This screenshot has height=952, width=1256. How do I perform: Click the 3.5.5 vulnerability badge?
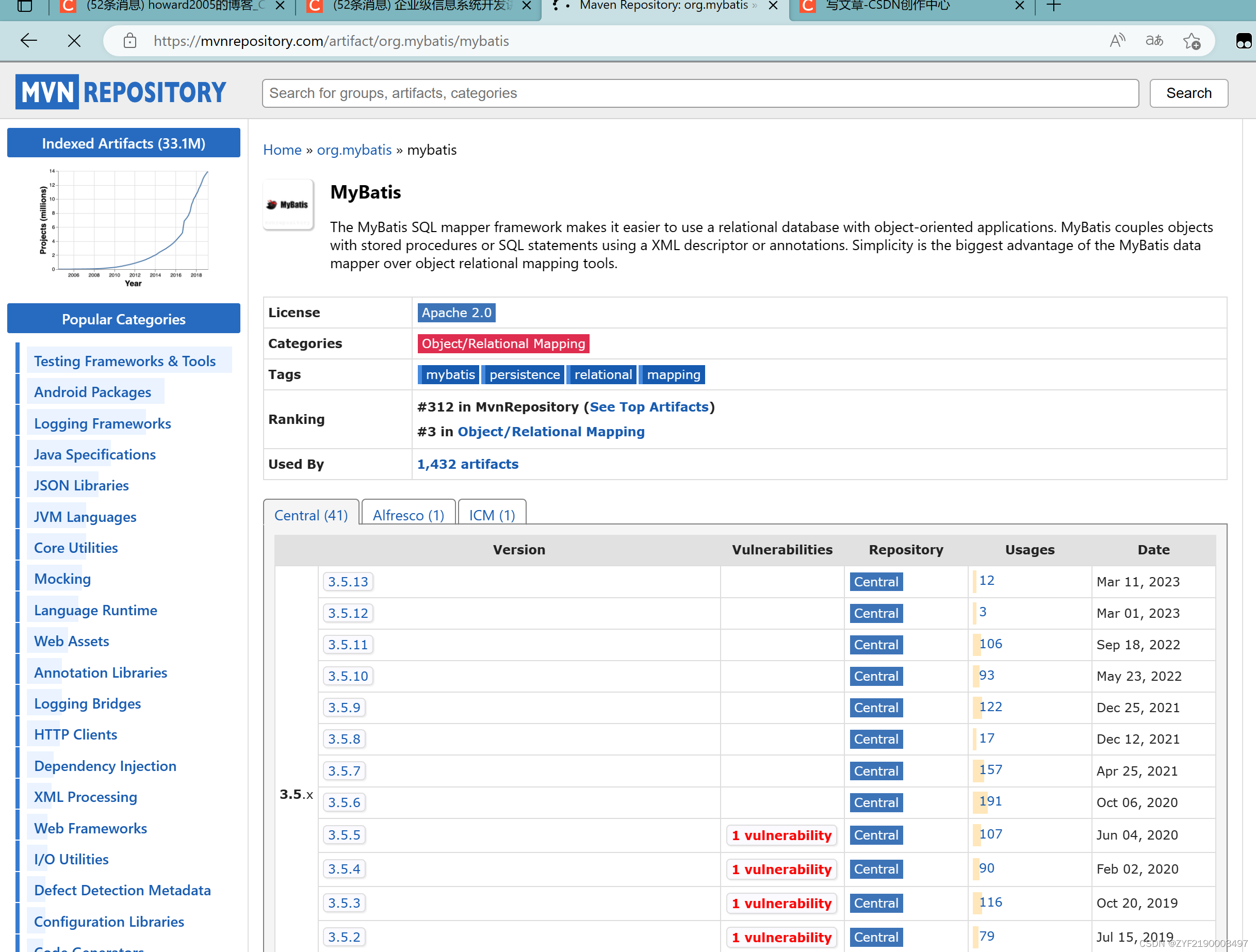781,835
